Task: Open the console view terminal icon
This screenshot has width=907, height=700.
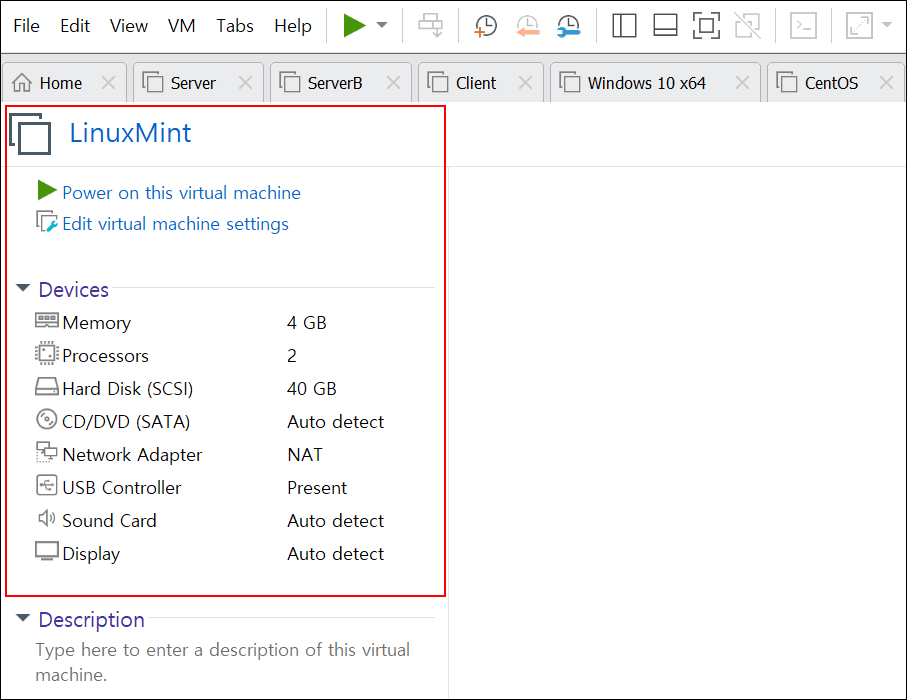Action: coord(803,25)
